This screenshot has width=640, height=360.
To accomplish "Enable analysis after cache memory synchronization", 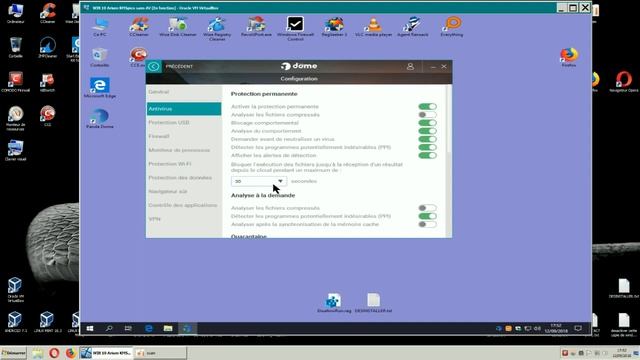I will click(x=427, y=224).
